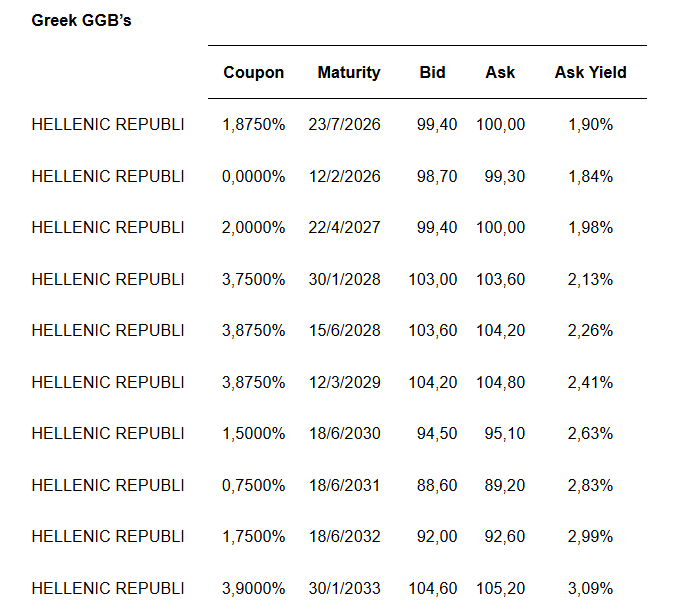Click the 2,99% ask yield value
This screenshot has height=607, width=693.
[590, 537]
